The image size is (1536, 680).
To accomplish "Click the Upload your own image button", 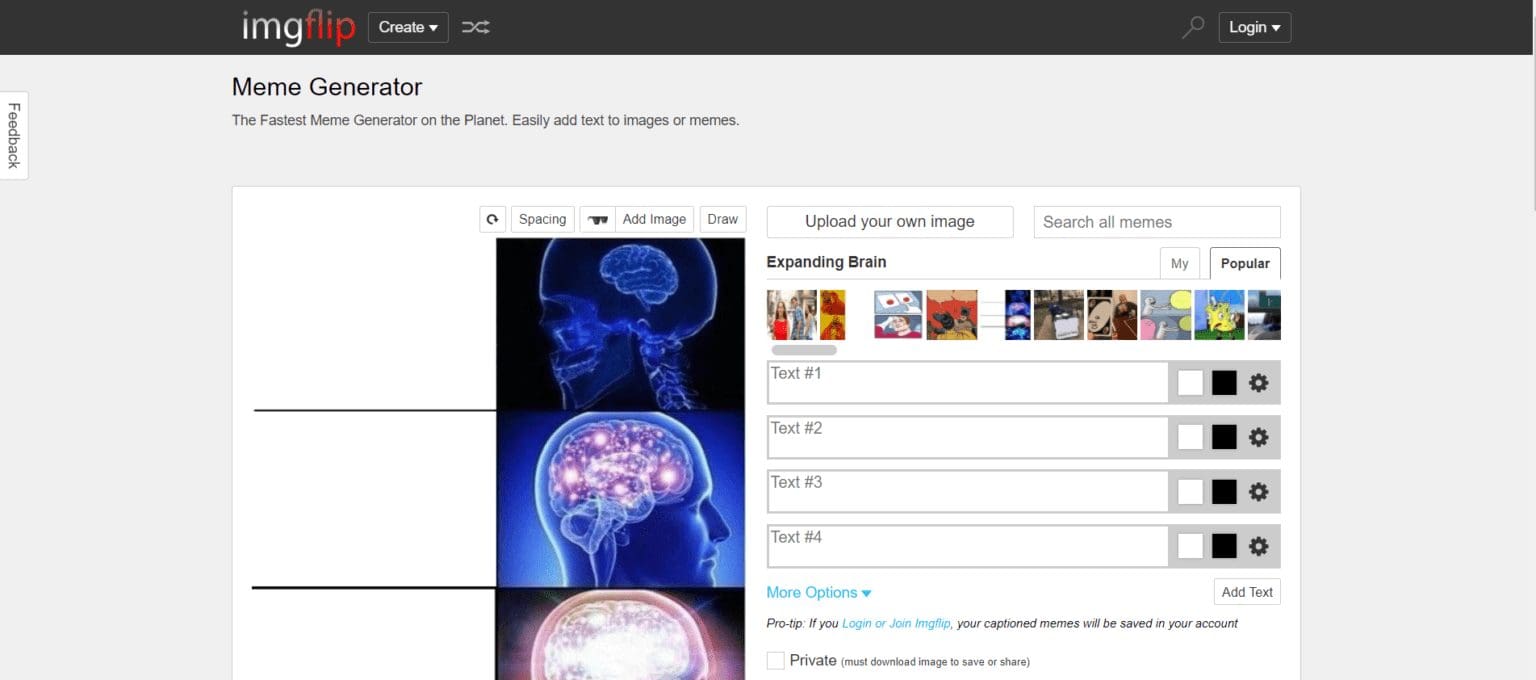I will point(889,222).
